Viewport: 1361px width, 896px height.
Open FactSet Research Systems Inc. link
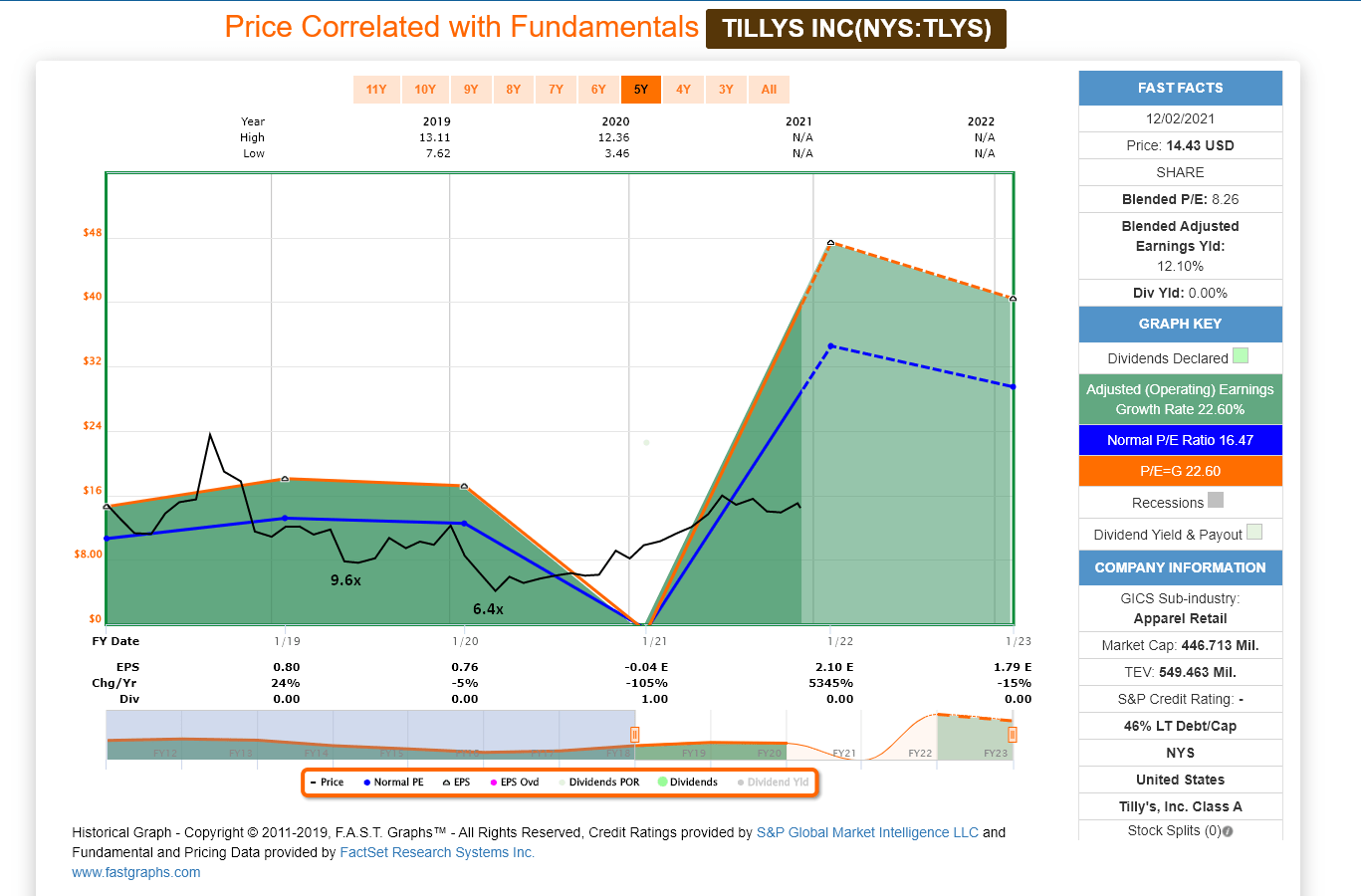pyautogui.click(x=437, y=852)
